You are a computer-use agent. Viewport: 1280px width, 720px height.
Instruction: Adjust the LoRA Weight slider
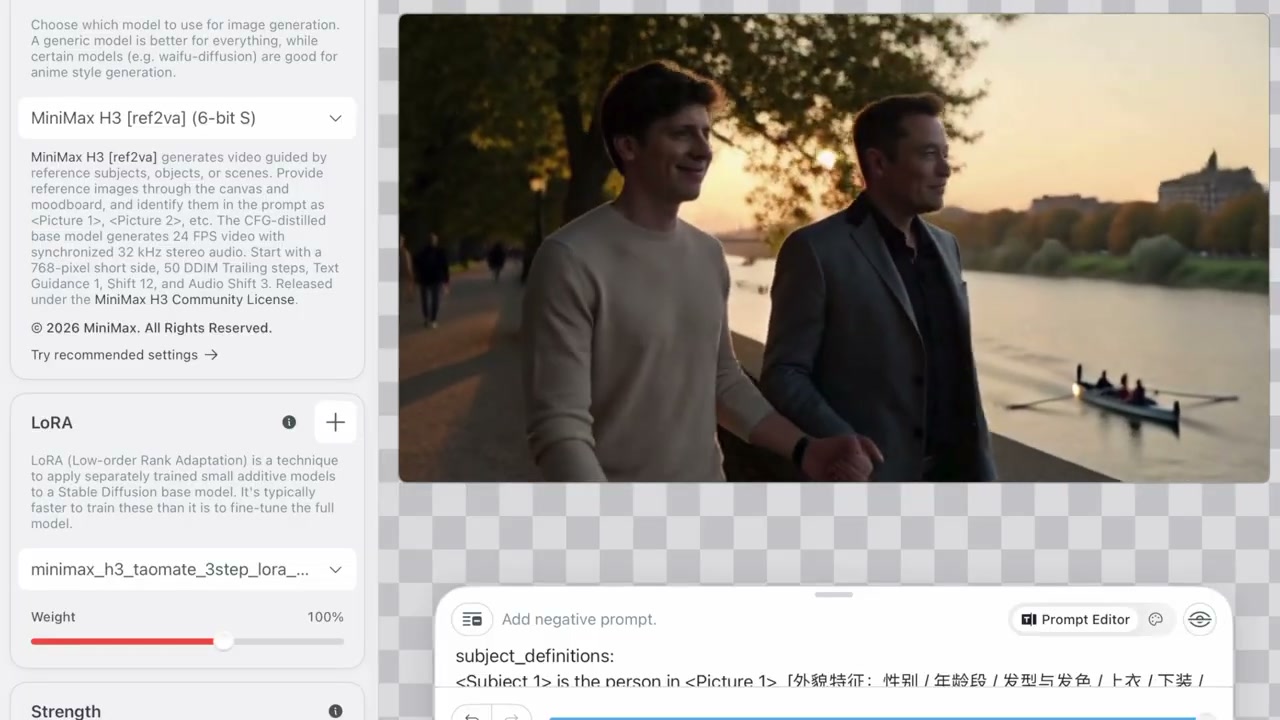click(187, 641)
